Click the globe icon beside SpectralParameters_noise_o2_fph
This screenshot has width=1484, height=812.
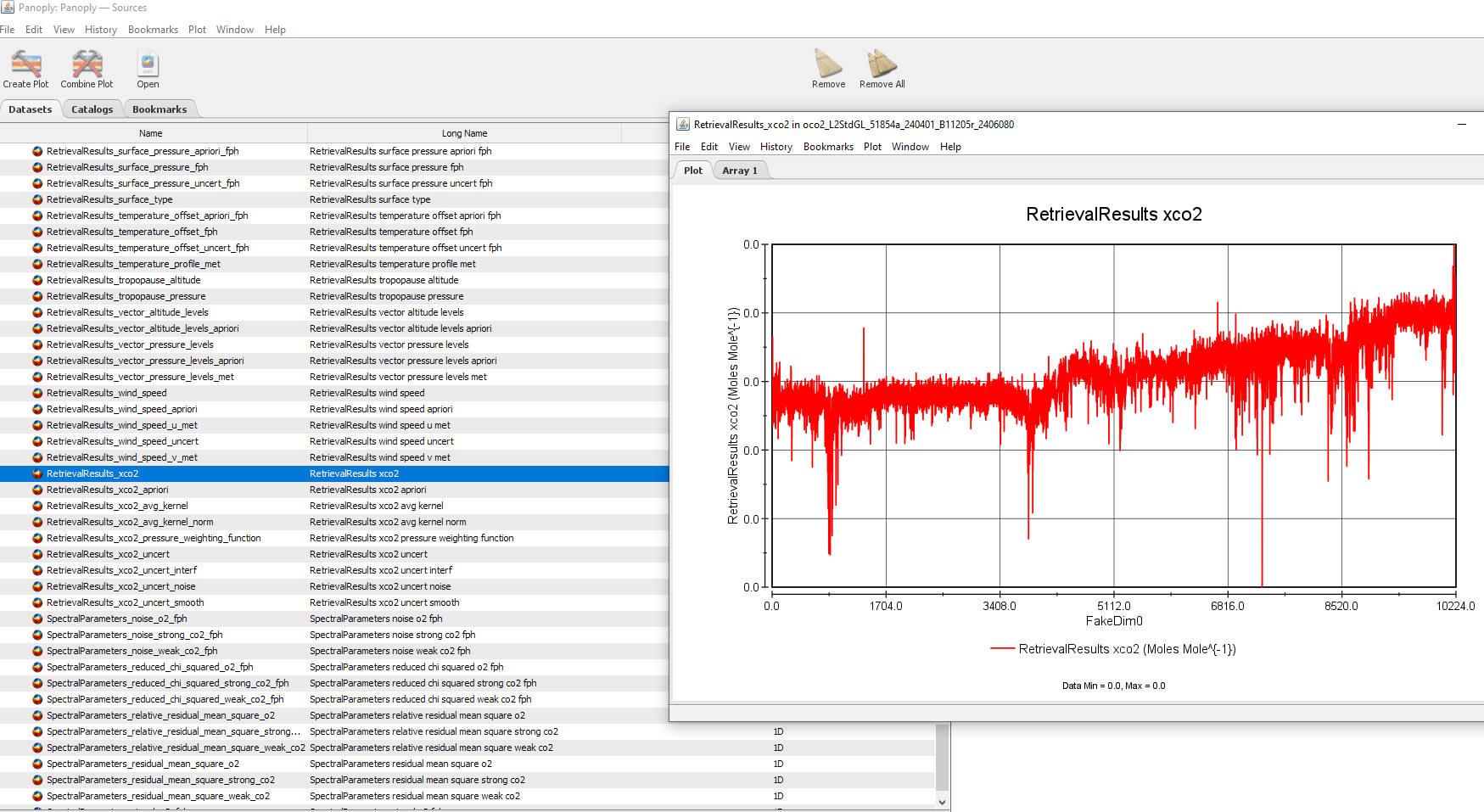click(37, 619)
